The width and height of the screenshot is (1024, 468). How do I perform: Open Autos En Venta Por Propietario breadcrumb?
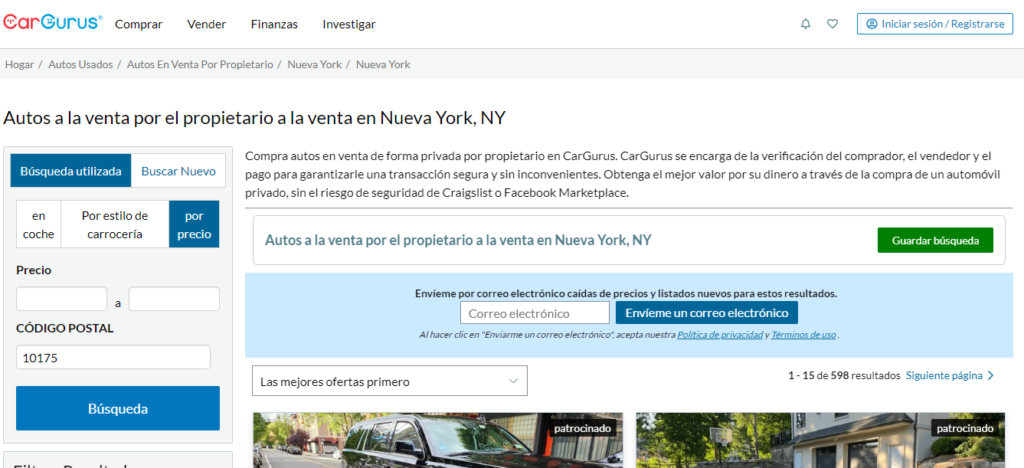pyautogui.click(x=200, y=65)
